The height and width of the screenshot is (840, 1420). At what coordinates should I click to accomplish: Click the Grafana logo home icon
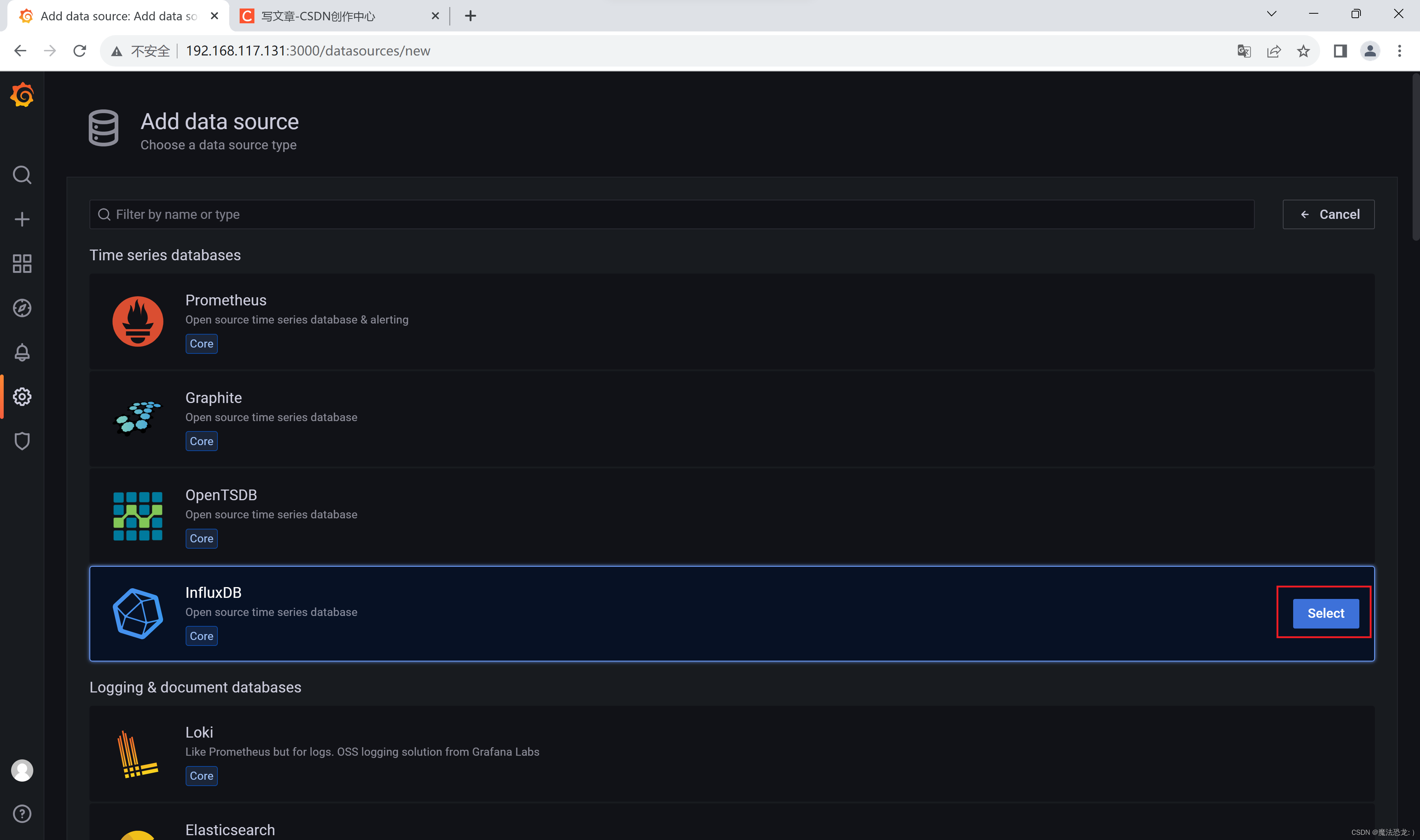pyautogui.click(x=22, y=95)
